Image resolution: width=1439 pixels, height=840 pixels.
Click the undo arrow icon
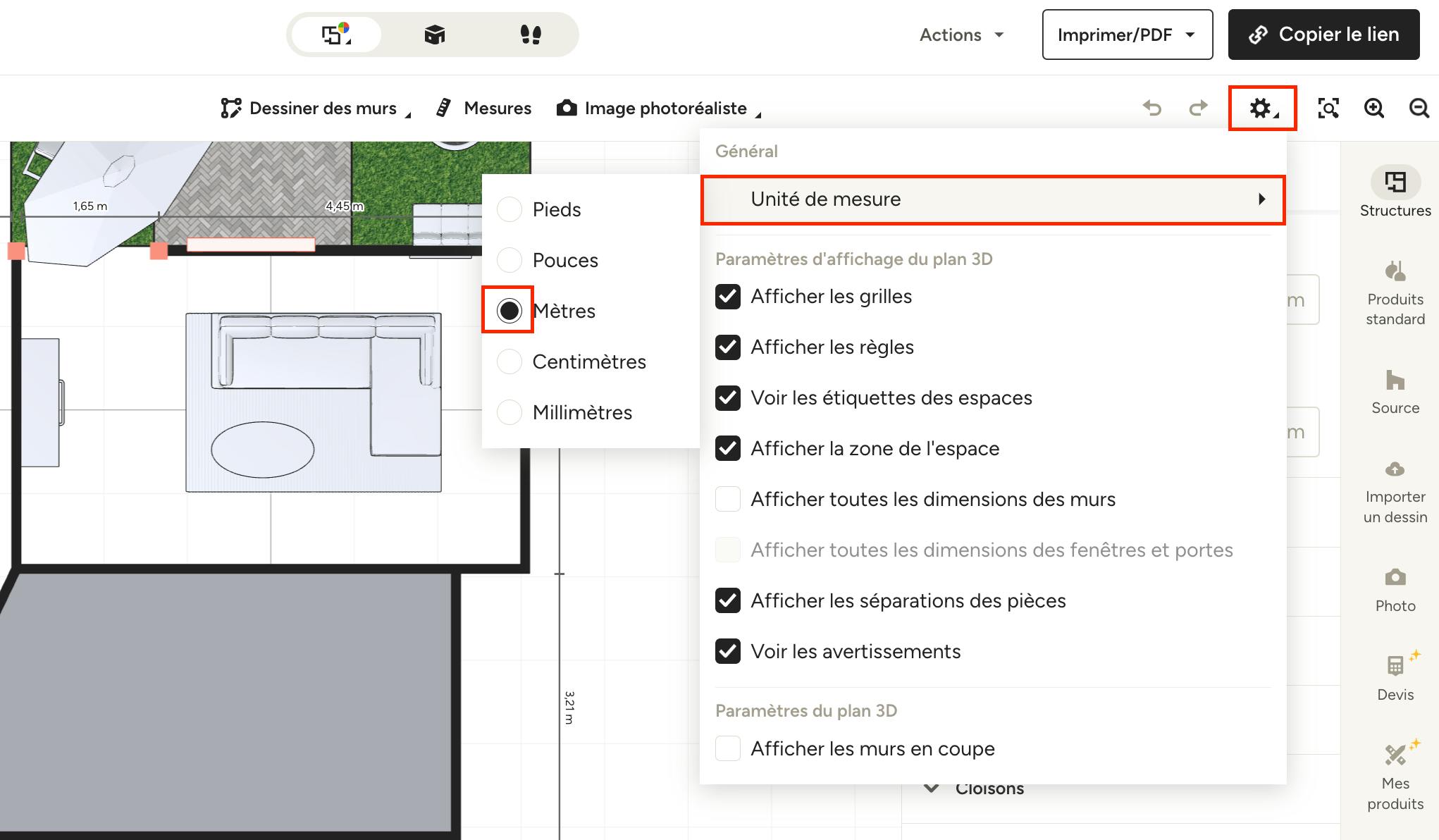(x=1152, y=108)
